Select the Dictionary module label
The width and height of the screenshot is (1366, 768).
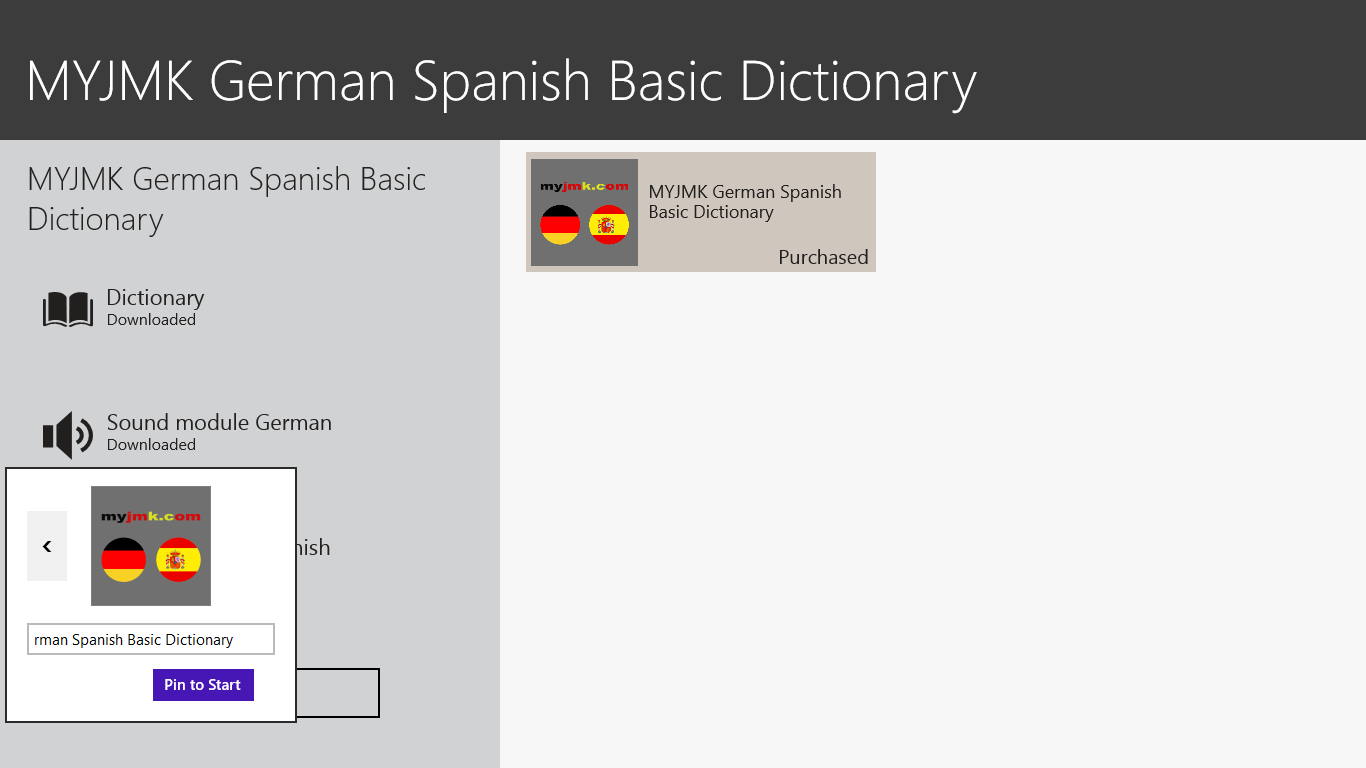point(155,298)
